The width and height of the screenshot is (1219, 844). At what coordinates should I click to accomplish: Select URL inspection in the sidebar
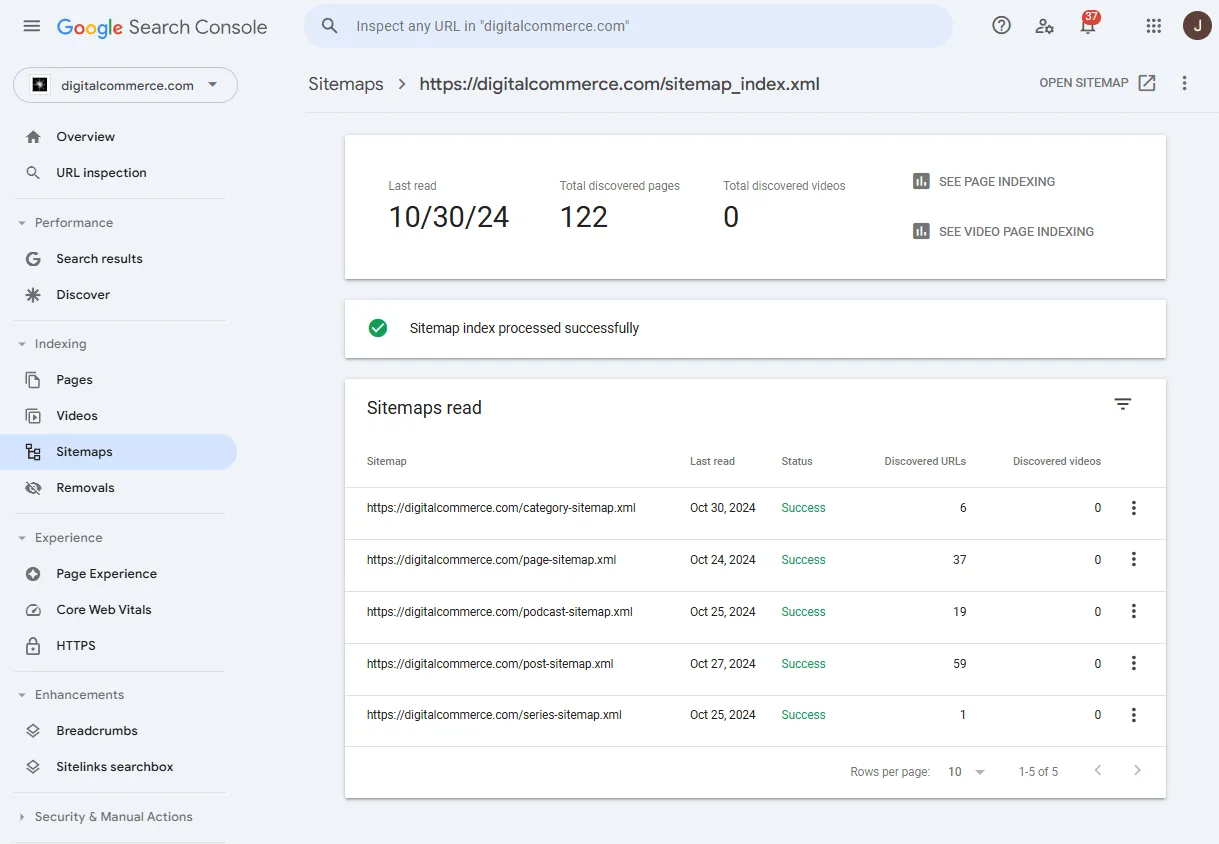point(99,172)
